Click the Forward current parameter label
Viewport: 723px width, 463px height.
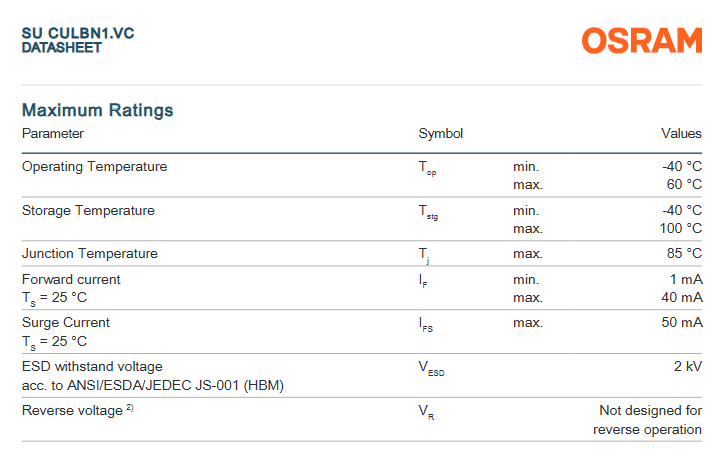71,279
